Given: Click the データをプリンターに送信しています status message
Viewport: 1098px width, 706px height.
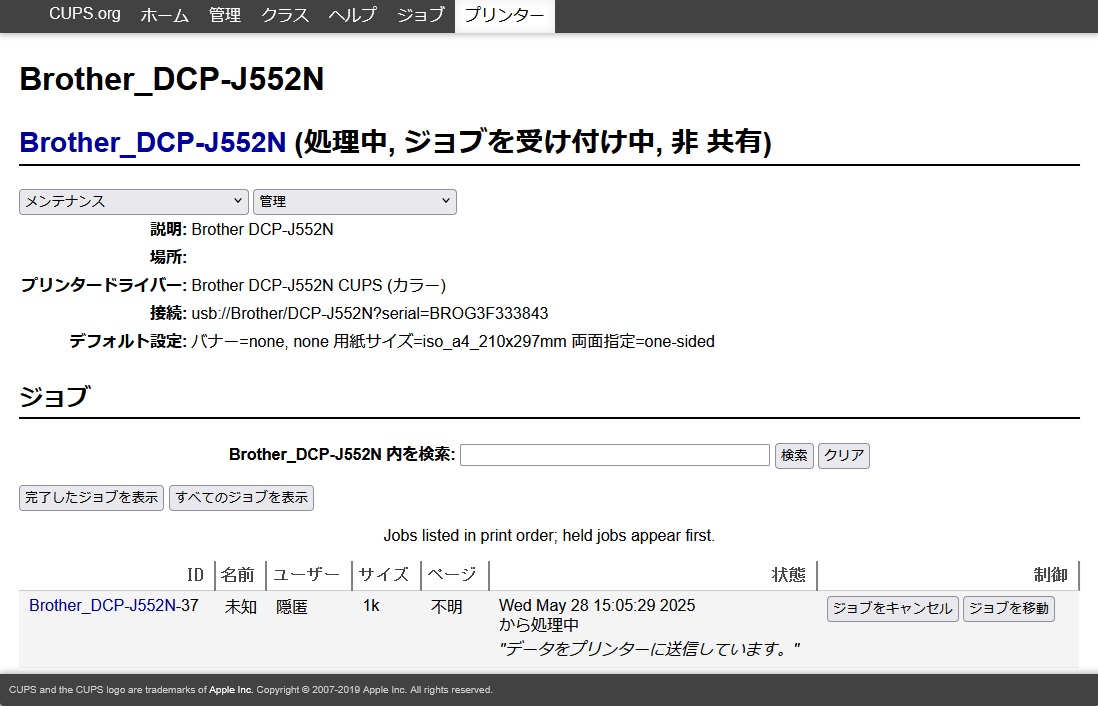Looking at the screenshot, I should (650, 649).
